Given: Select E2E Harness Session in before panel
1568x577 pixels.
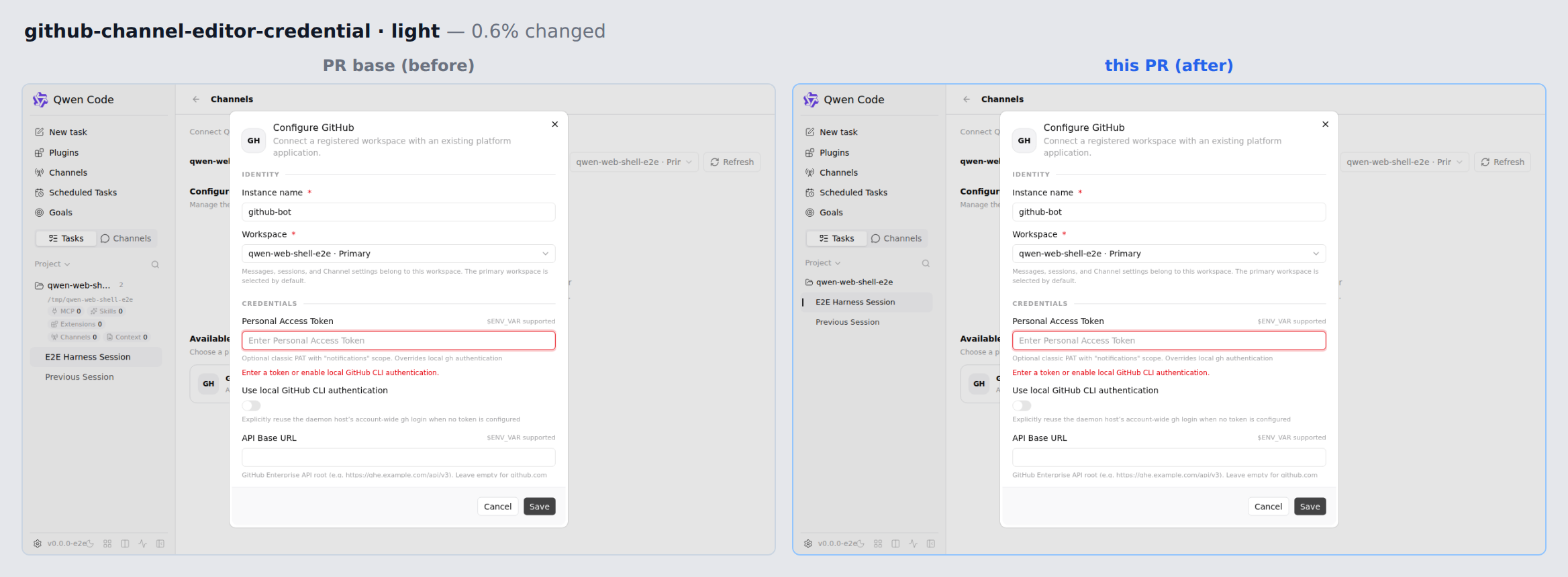Looking at the screenshot, I should 96,357.
